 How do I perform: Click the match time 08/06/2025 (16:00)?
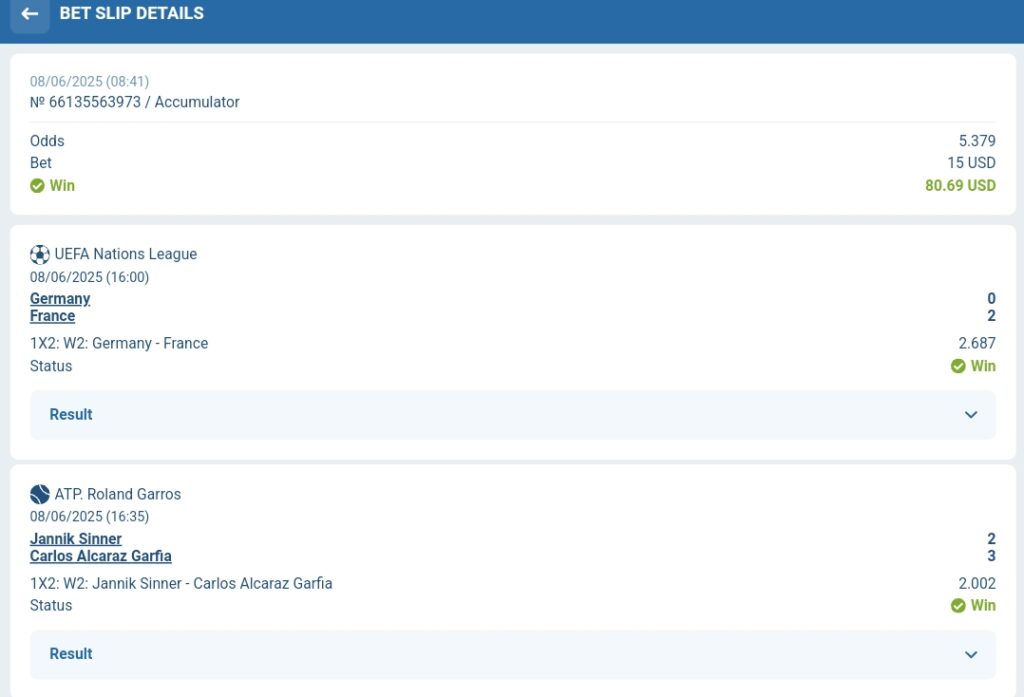coord(89,277)
